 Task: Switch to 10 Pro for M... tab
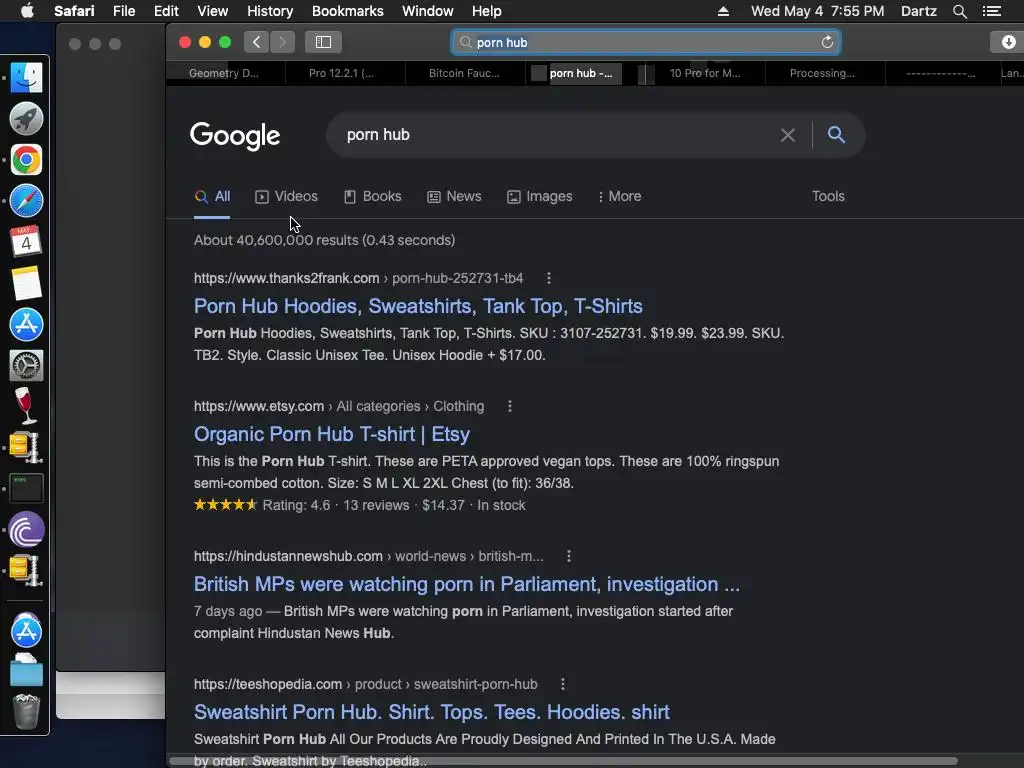tap(705, 73)
